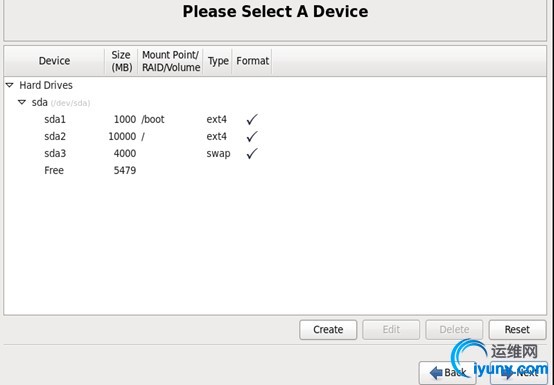
Task: Click the / mount point of sda2
Action: click(143, 137)
